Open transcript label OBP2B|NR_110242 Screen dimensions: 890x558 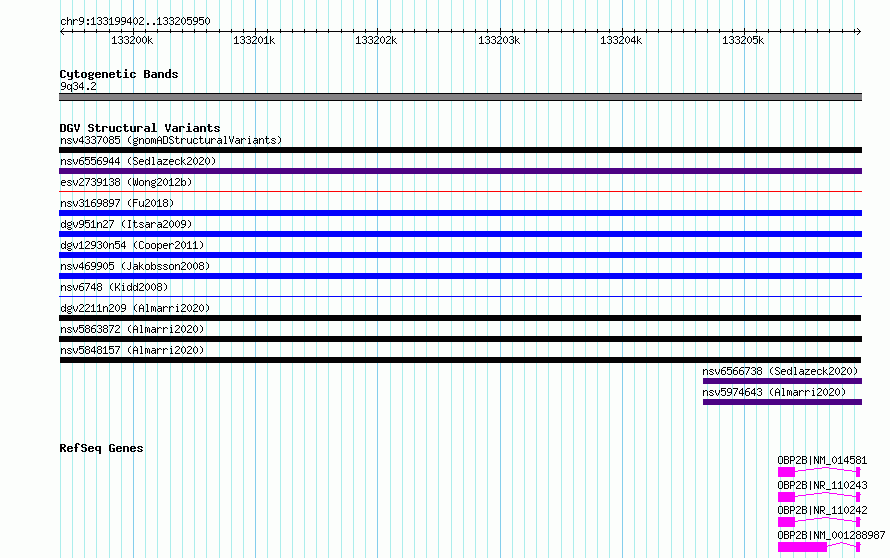coord(822,510)
